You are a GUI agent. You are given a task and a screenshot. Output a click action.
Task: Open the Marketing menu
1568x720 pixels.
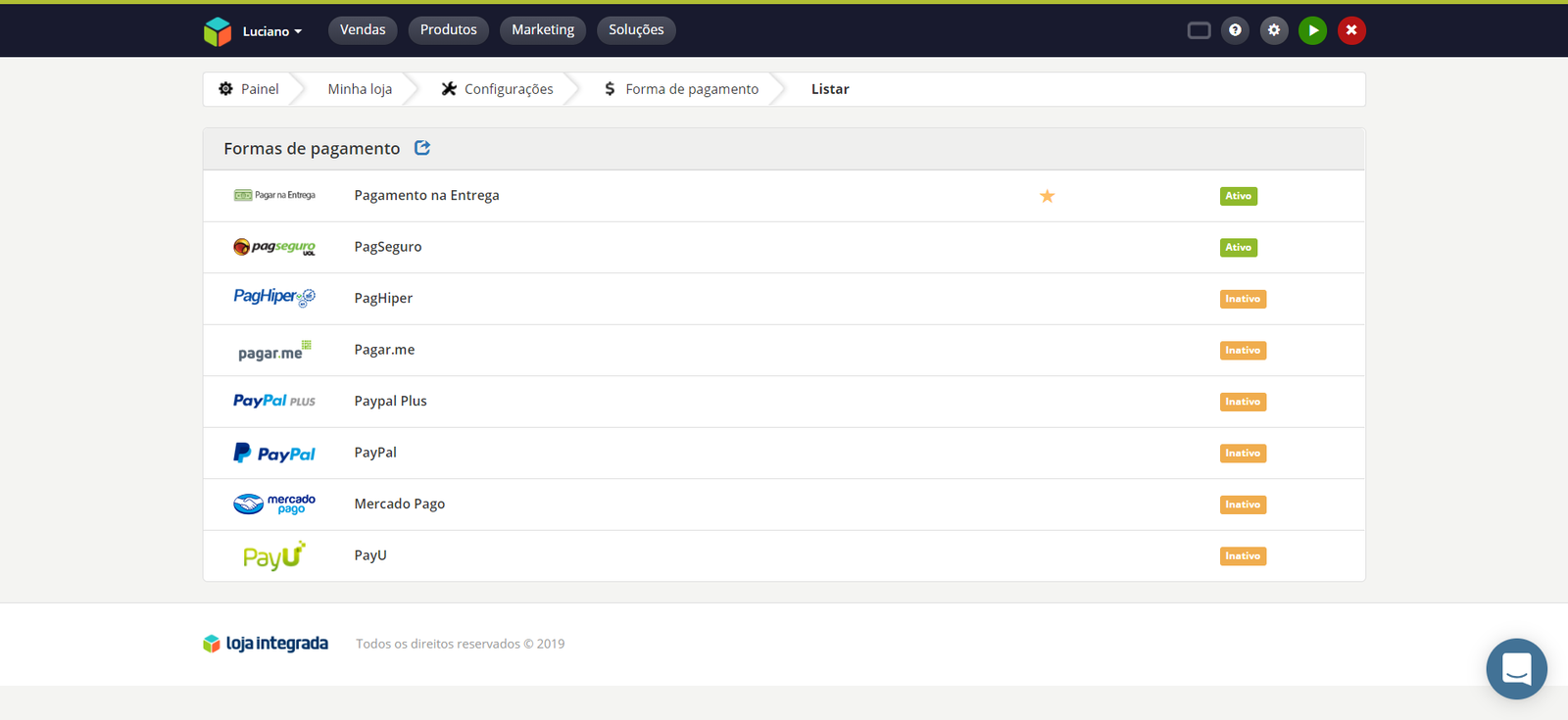point(543,30)
